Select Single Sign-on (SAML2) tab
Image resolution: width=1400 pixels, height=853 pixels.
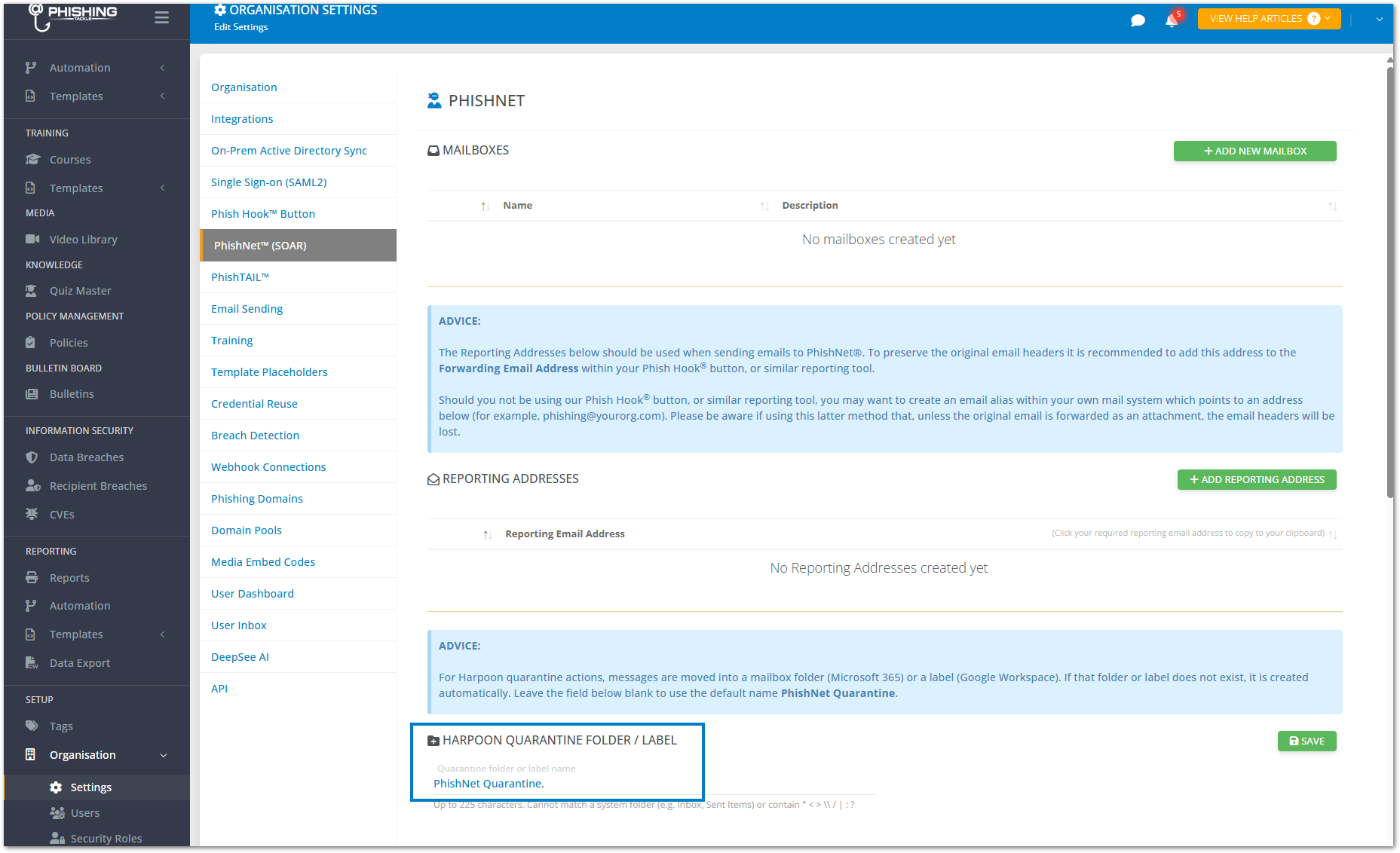pyautogui.click(x=298, y=182)
